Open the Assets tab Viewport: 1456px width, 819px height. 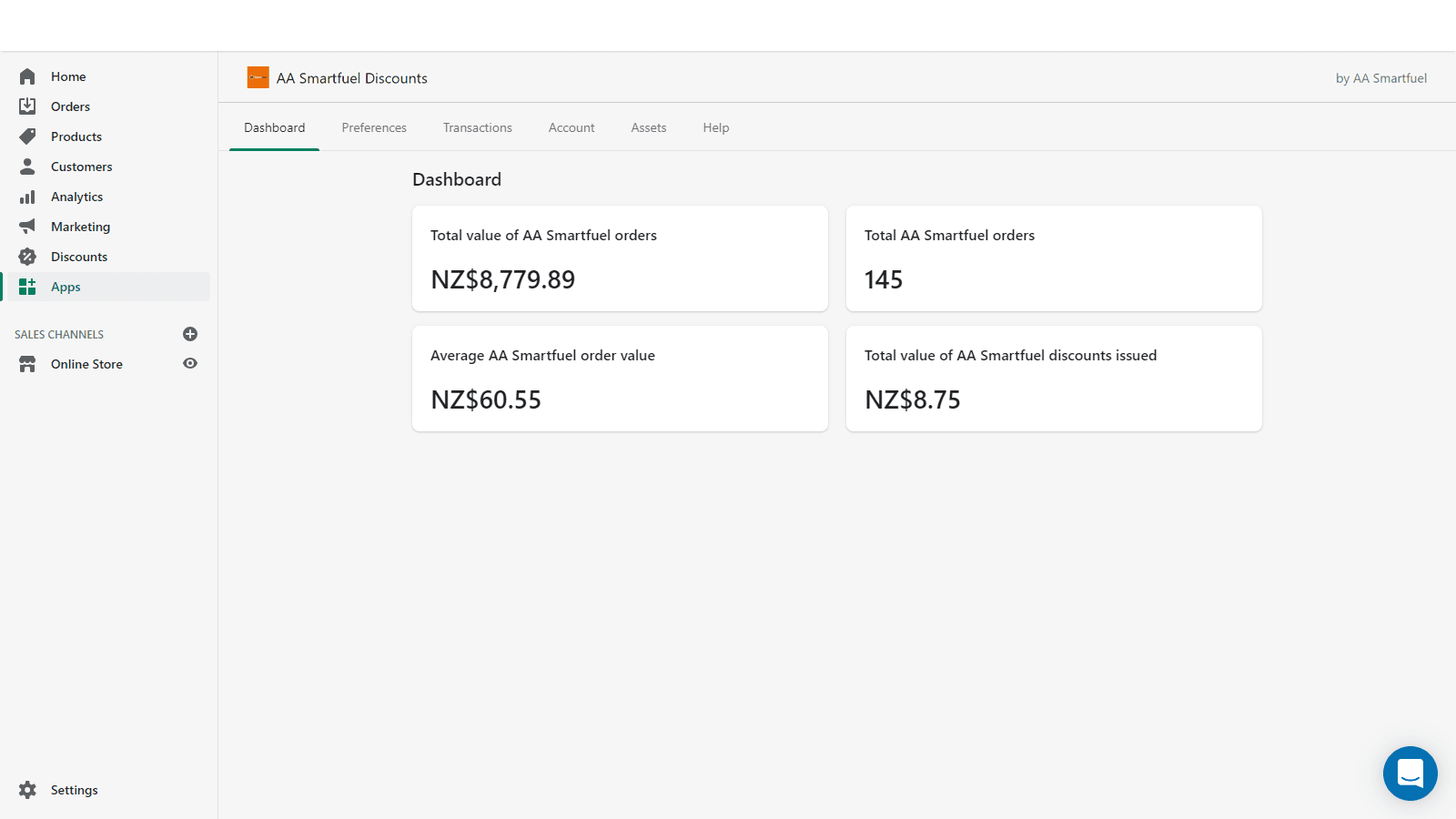pos(648,127)
